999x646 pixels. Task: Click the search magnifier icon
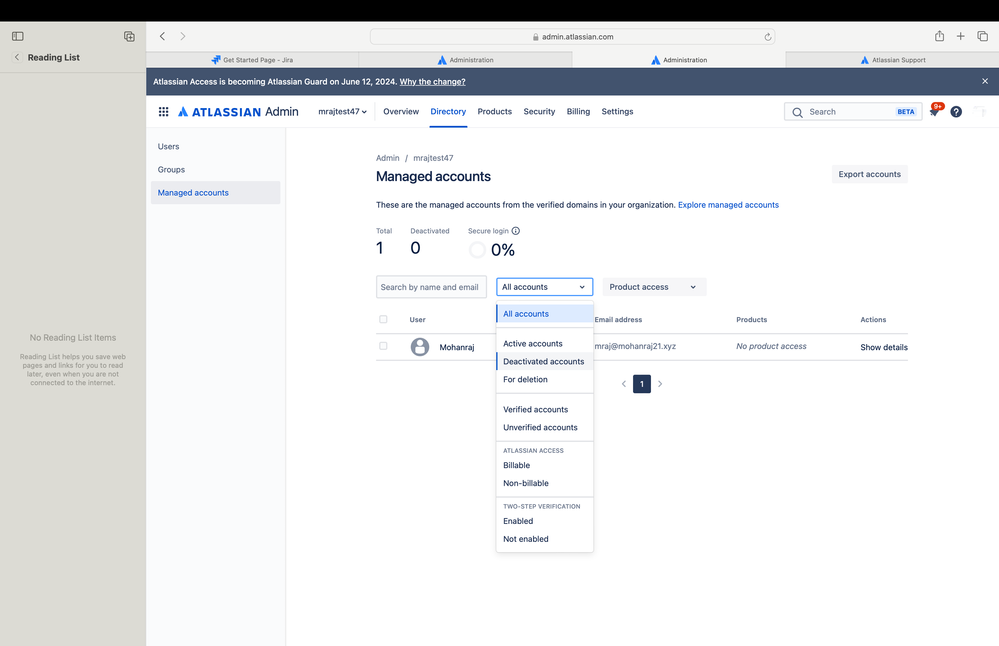coord(797,112)
